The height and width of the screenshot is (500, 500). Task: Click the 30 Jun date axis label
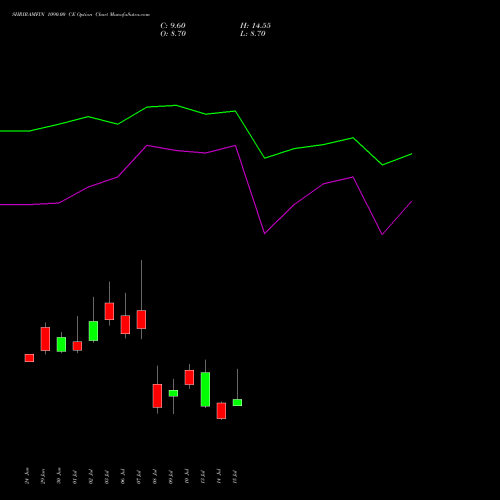[x=59, y=476]
